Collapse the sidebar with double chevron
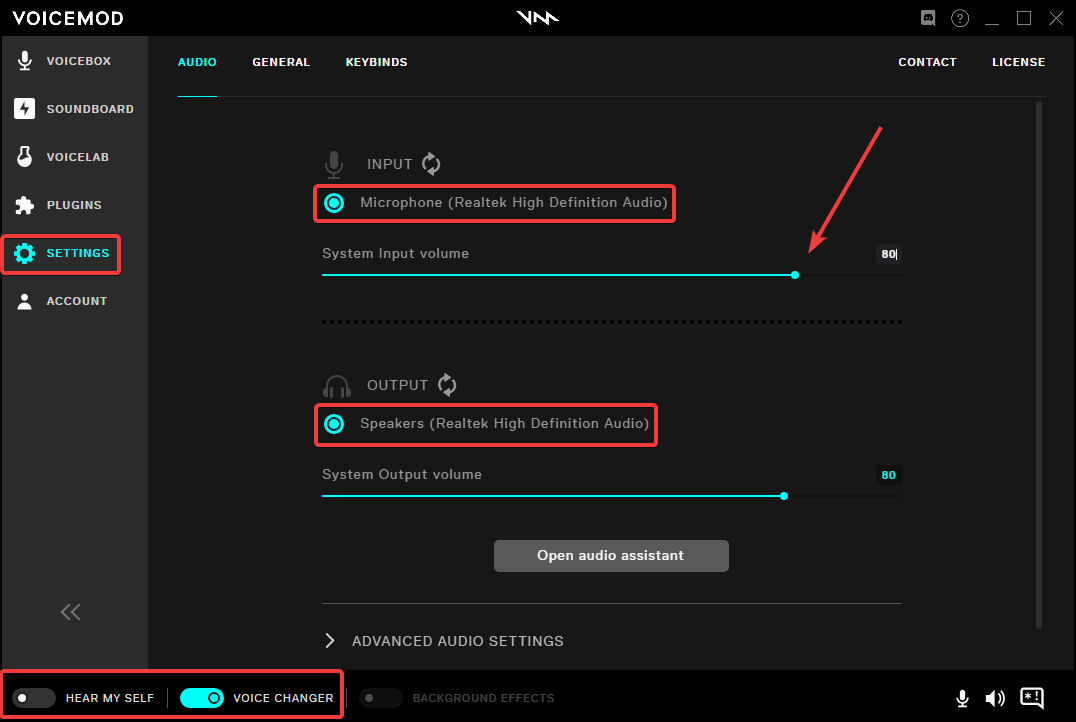 71,612
